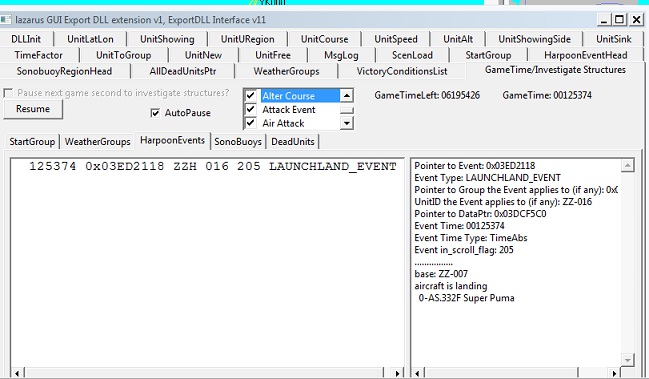Click 'base: ZZ-007' detail line

(441, 273)
